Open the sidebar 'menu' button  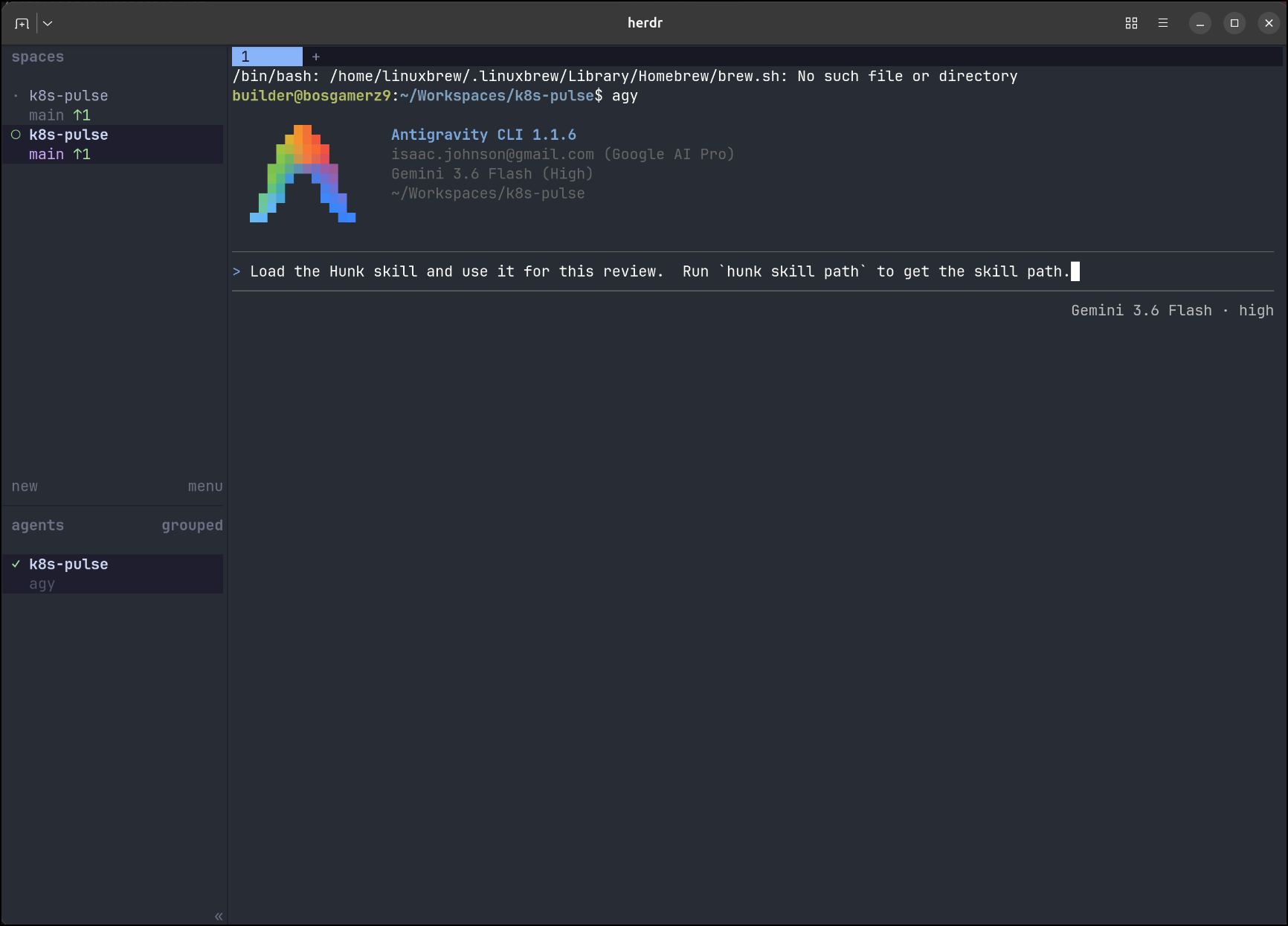point(205,486)
